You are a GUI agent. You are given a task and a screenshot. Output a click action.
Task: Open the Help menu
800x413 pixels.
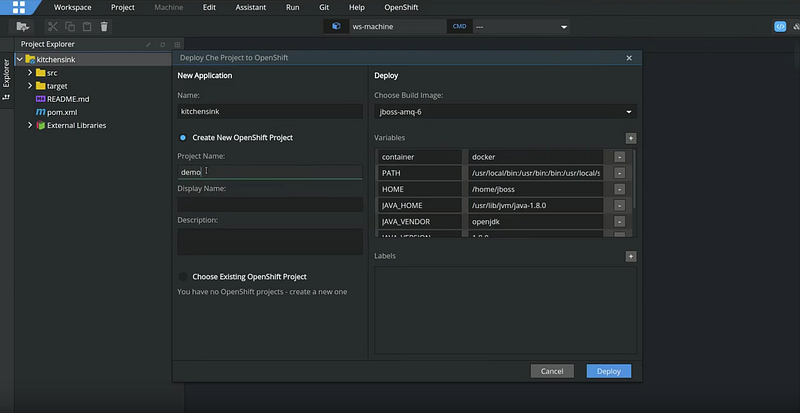pos(357,8)
